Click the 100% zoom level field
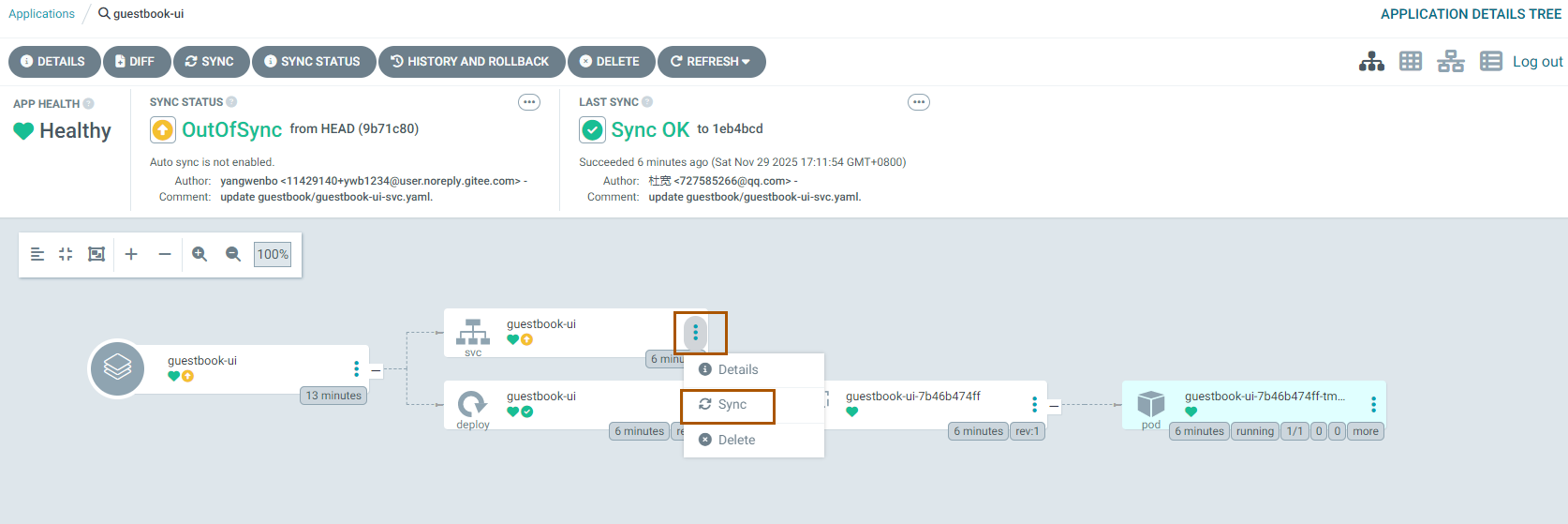 273,254
